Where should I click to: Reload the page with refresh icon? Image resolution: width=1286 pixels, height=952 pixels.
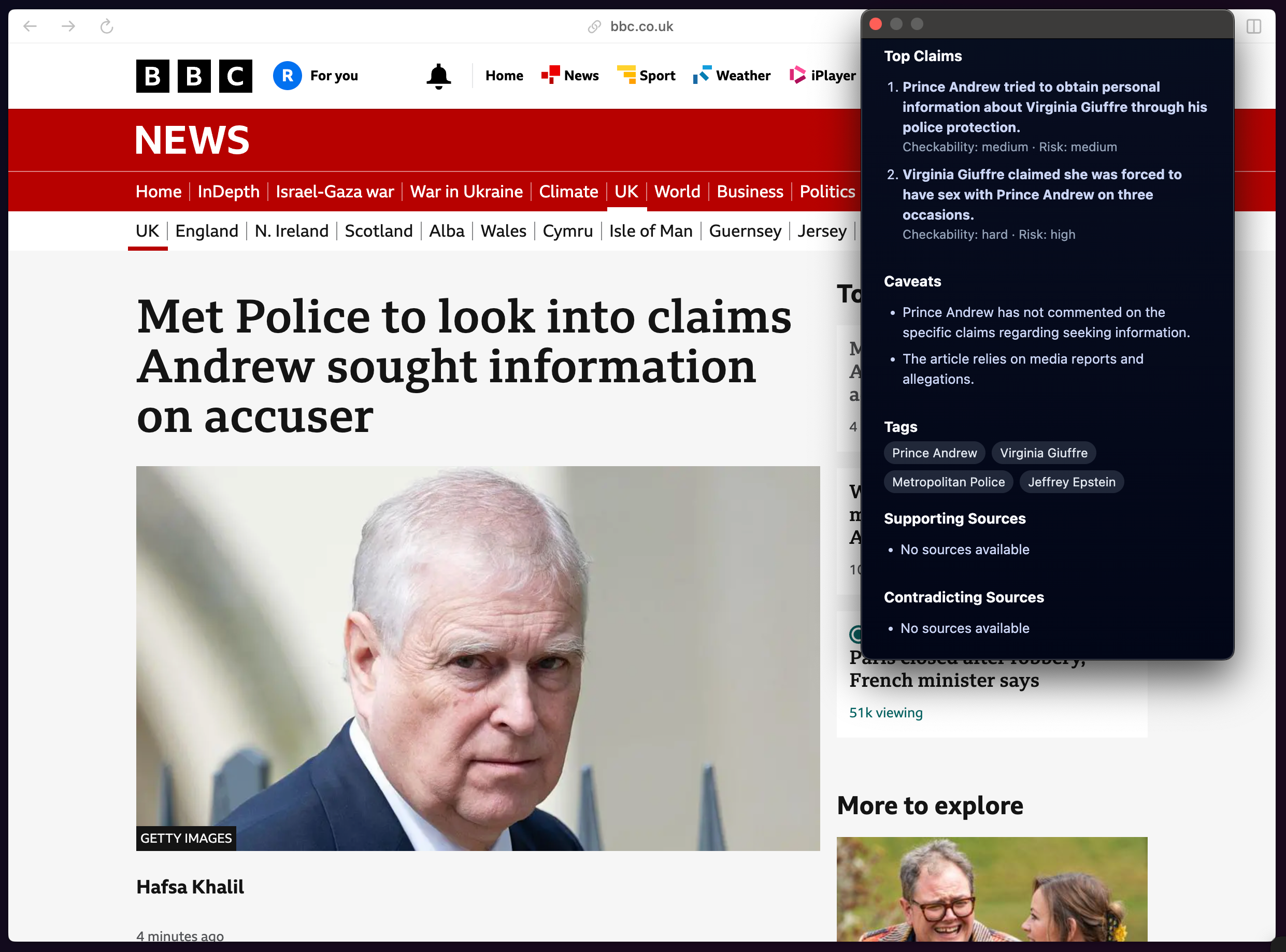tap(107, 26)
